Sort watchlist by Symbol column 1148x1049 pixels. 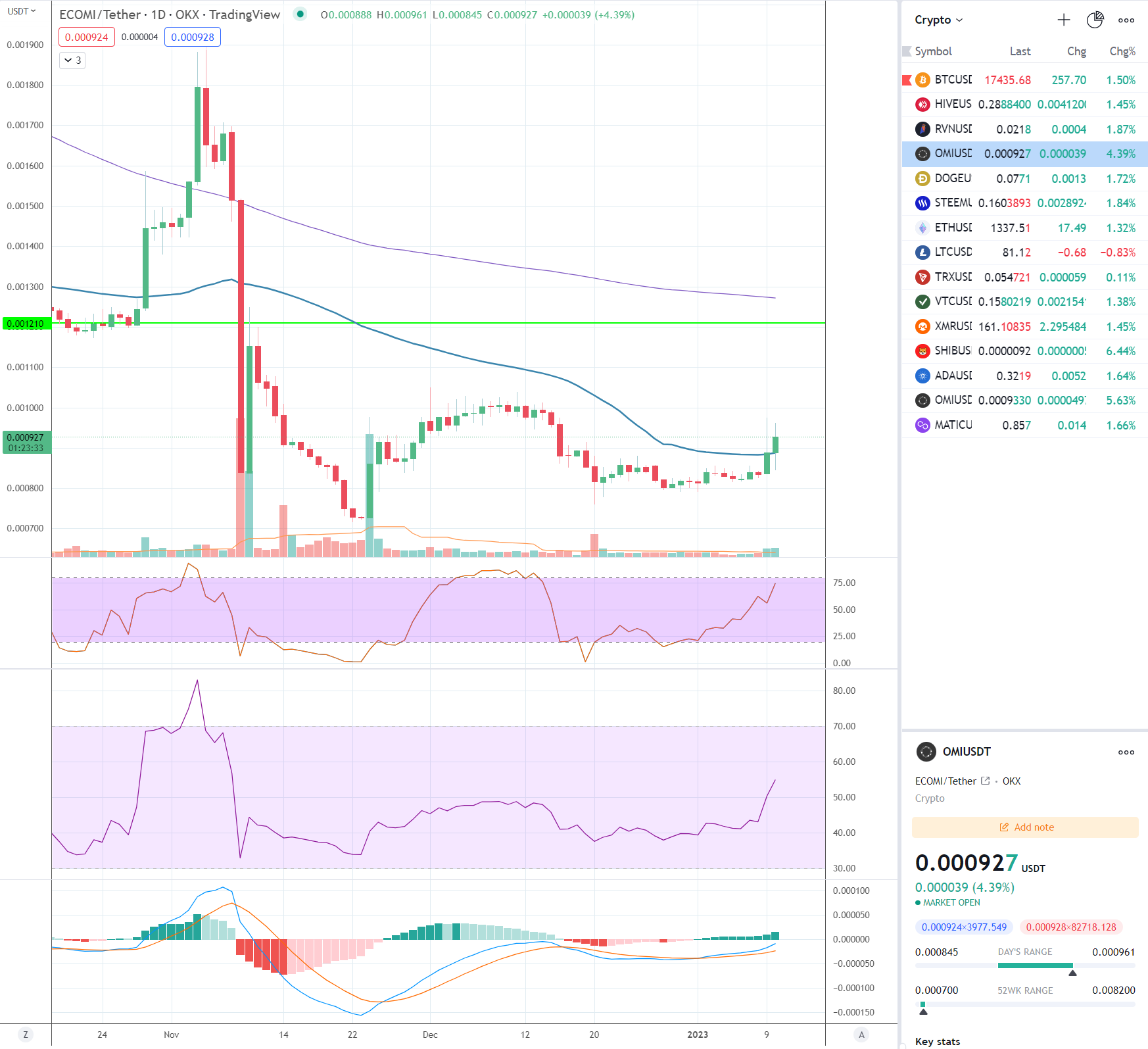pyautogui.click(x=933, y=51)
